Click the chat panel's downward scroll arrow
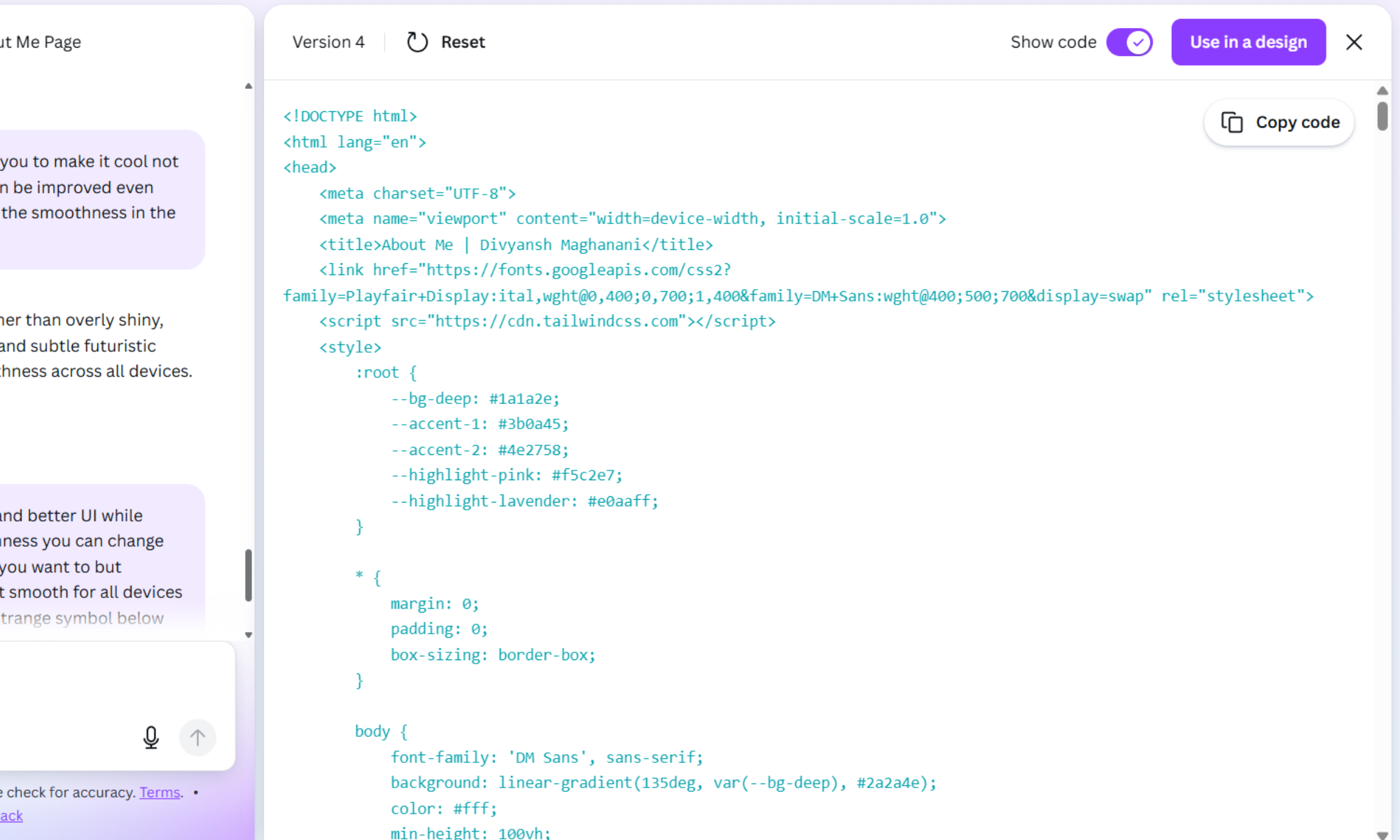 248,636
